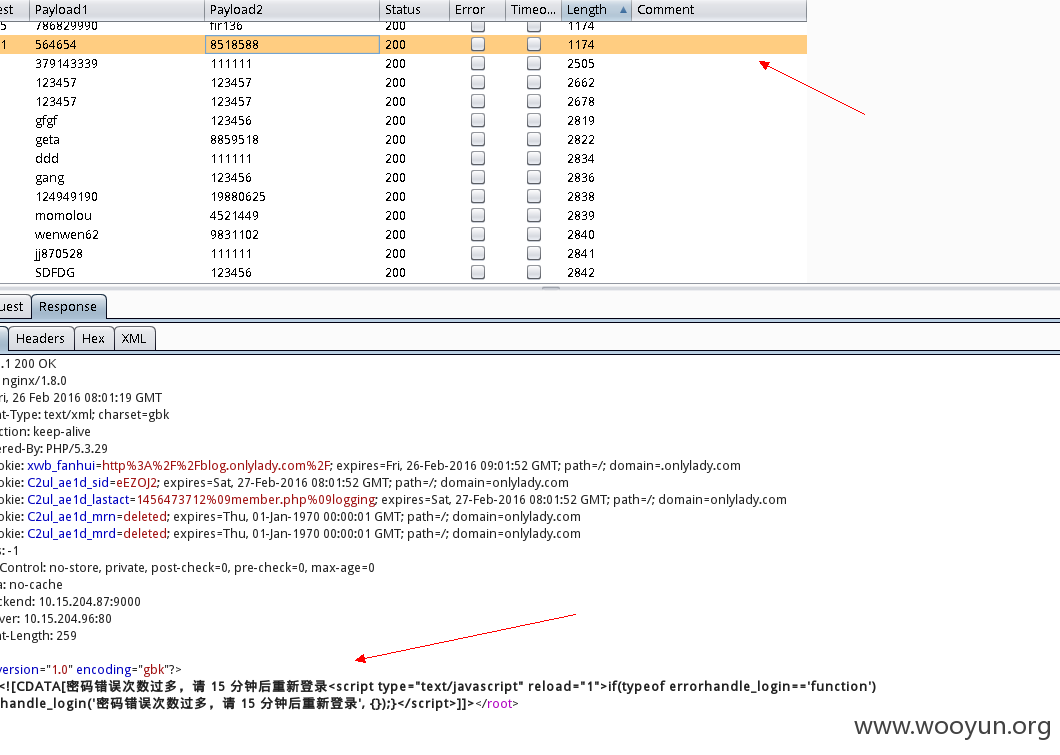Select the row with payload momolou

point(403,215)
